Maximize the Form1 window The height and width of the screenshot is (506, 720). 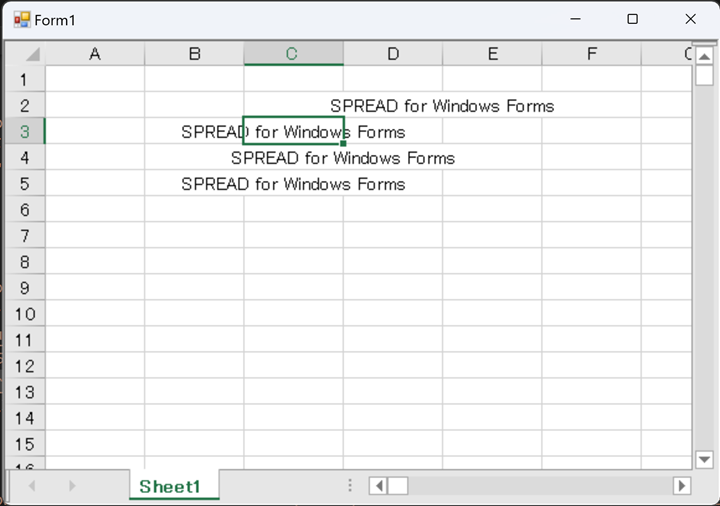632,19
